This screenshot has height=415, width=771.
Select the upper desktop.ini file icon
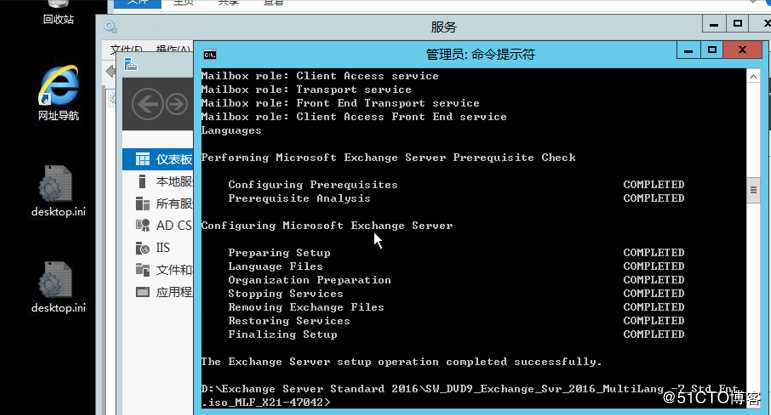[x=58, y=192]
